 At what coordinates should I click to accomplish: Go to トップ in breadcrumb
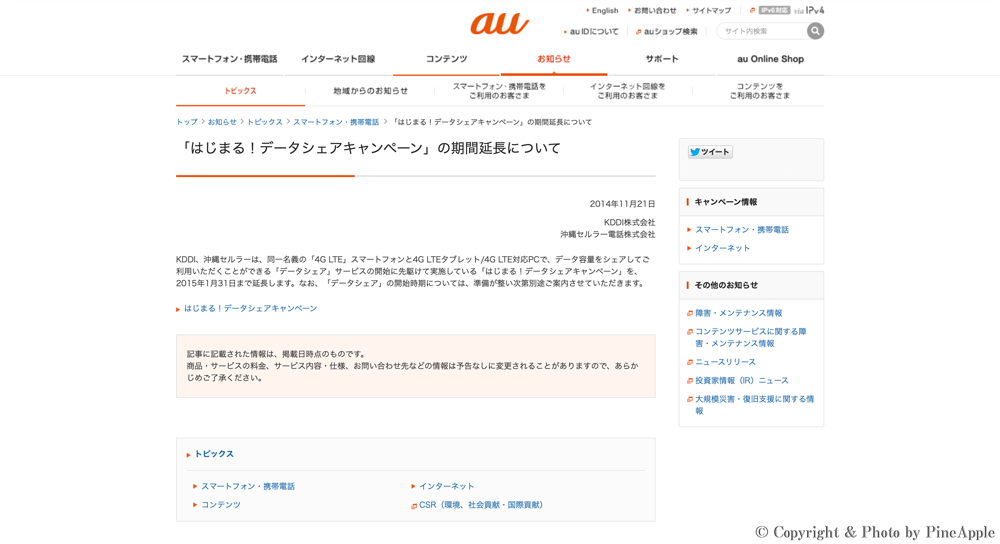pos(186,122)
